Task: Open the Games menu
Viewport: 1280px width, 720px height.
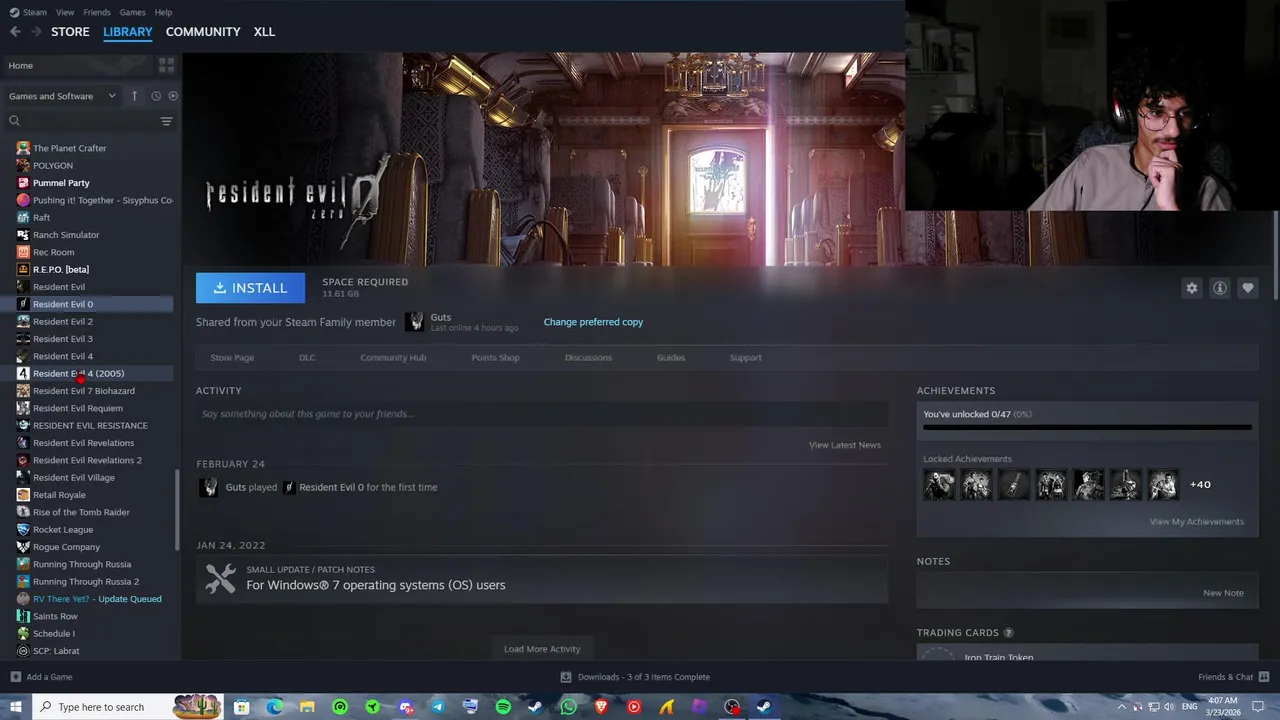Action: pos(132,12)
